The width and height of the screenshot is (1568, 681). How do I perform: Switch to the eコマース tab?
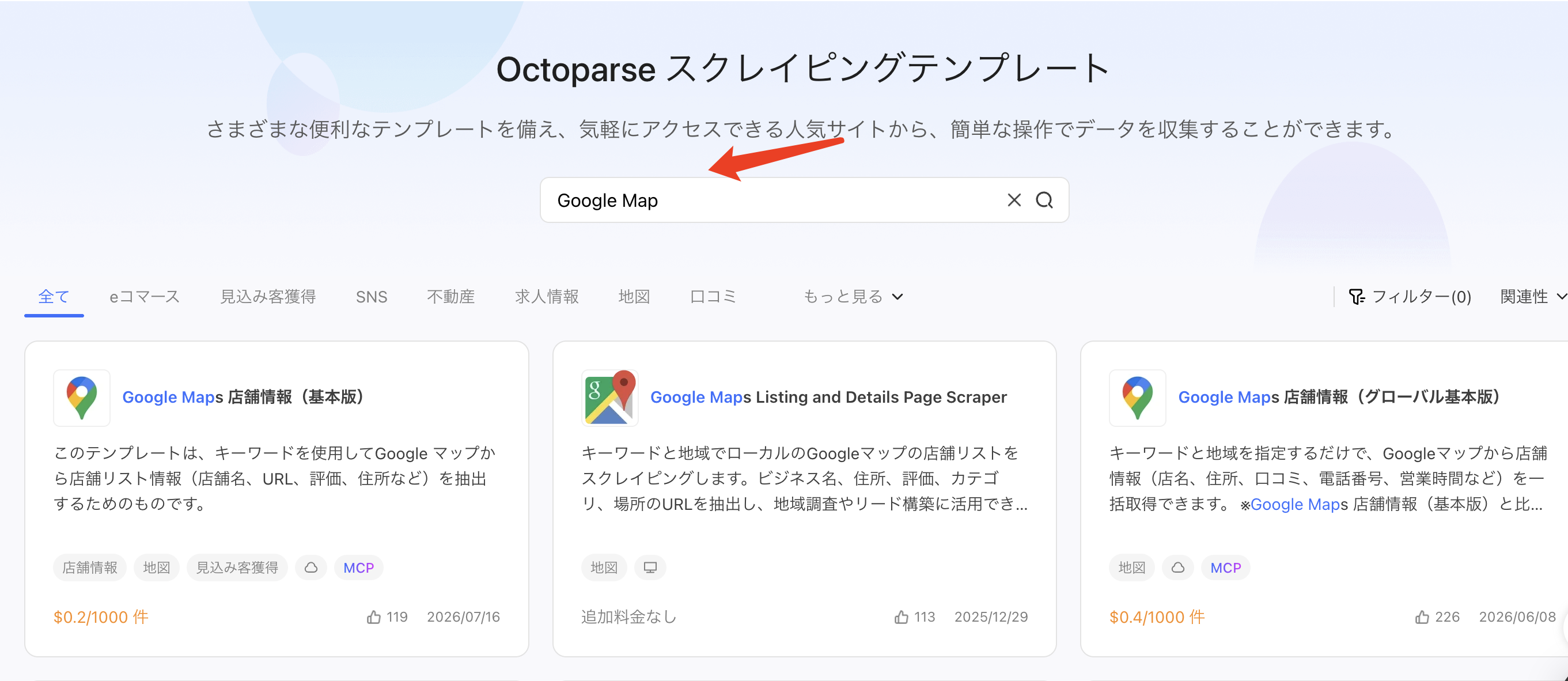[x=144, y=296]
